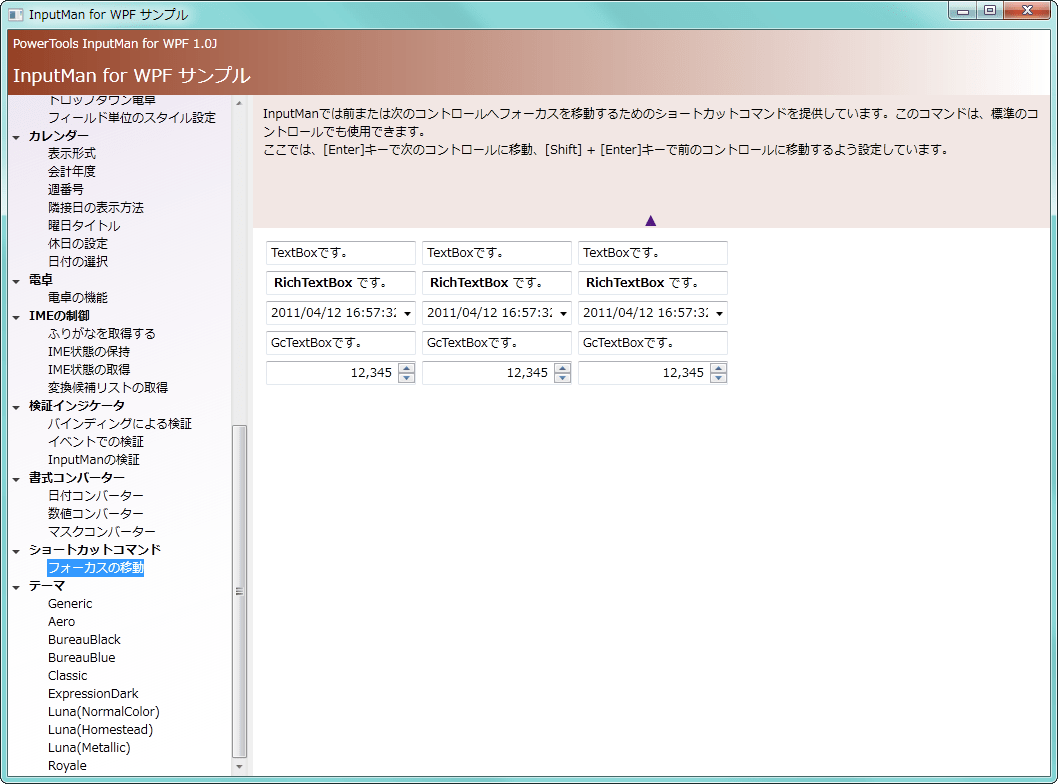Decrement the rightmost 12,345 numeric value
The image size is (1058, 784).
[x=718, y=377]
